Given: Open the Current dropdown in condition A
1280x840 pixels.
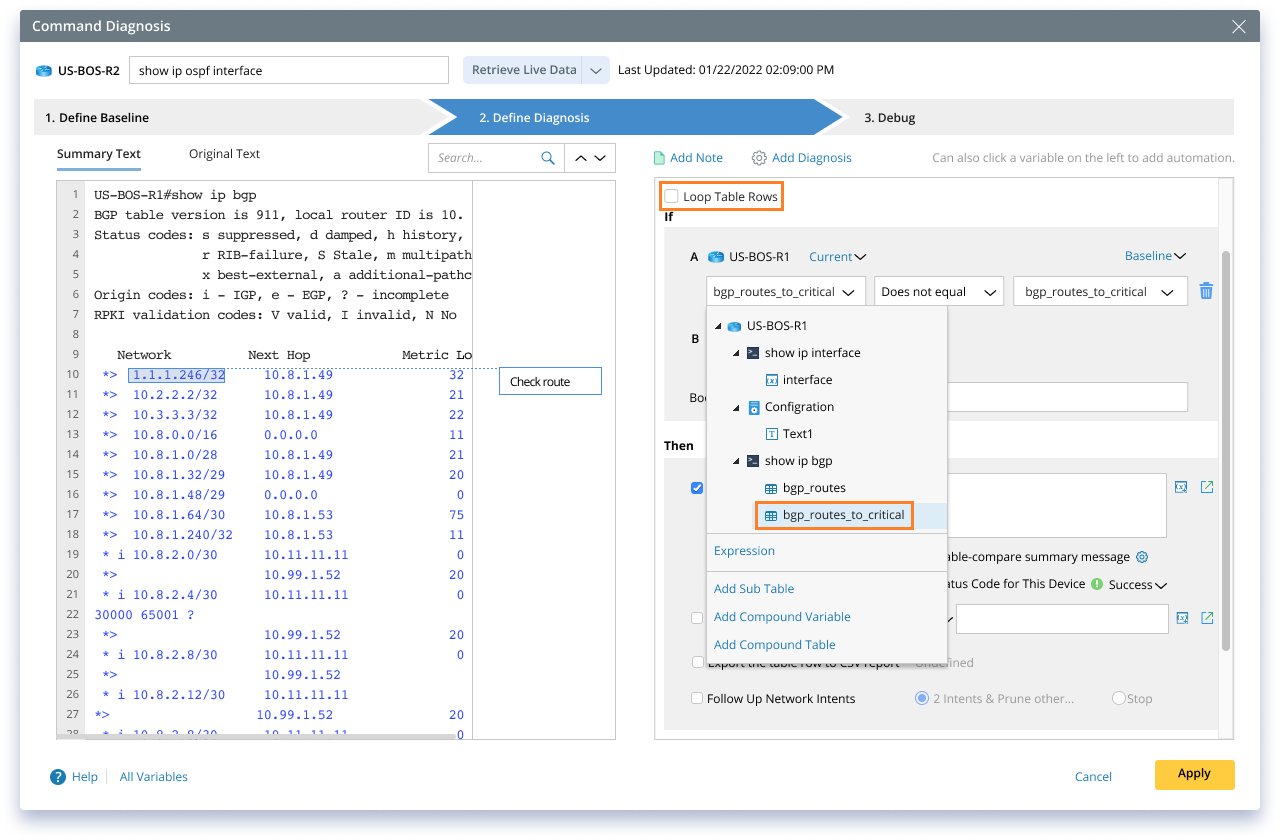Looking at the screenshot, I should click(x=838, y=257).
